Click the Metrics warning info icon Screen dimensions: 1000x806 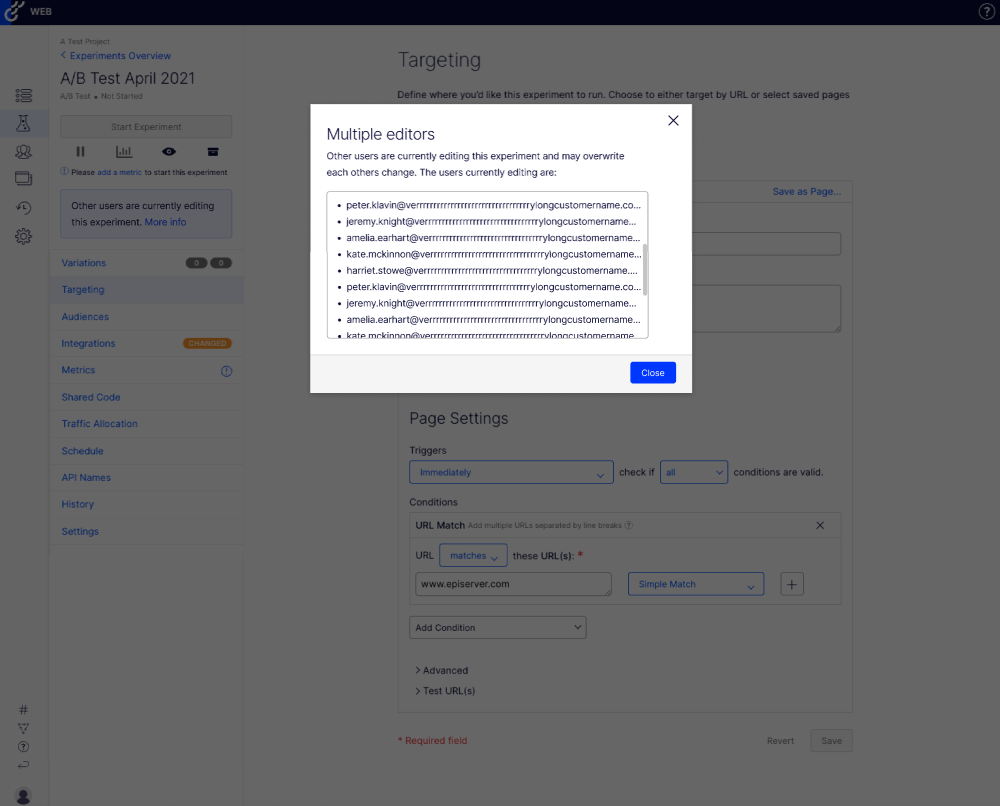coord(226,371)
